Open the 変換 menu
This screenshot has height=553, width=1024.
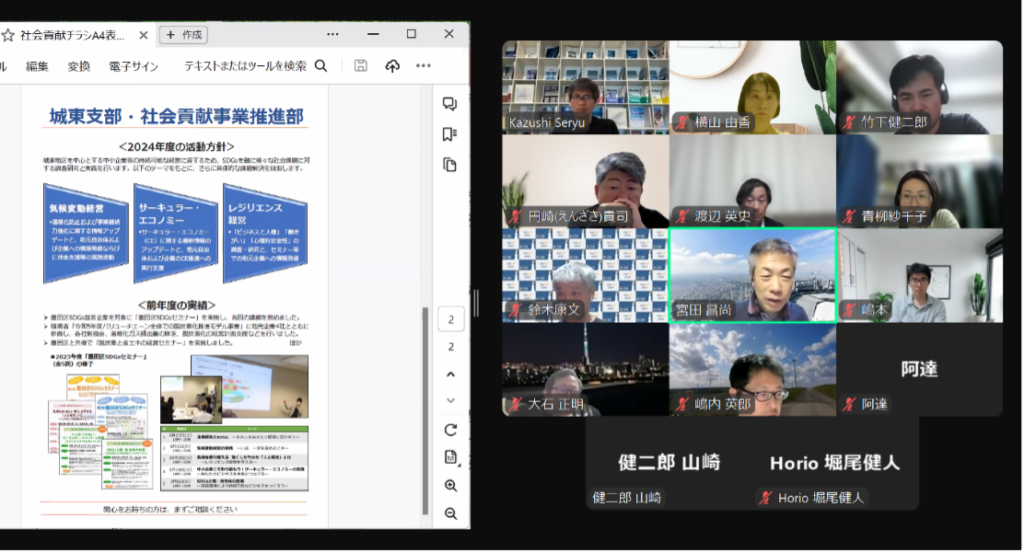[78, 66]
